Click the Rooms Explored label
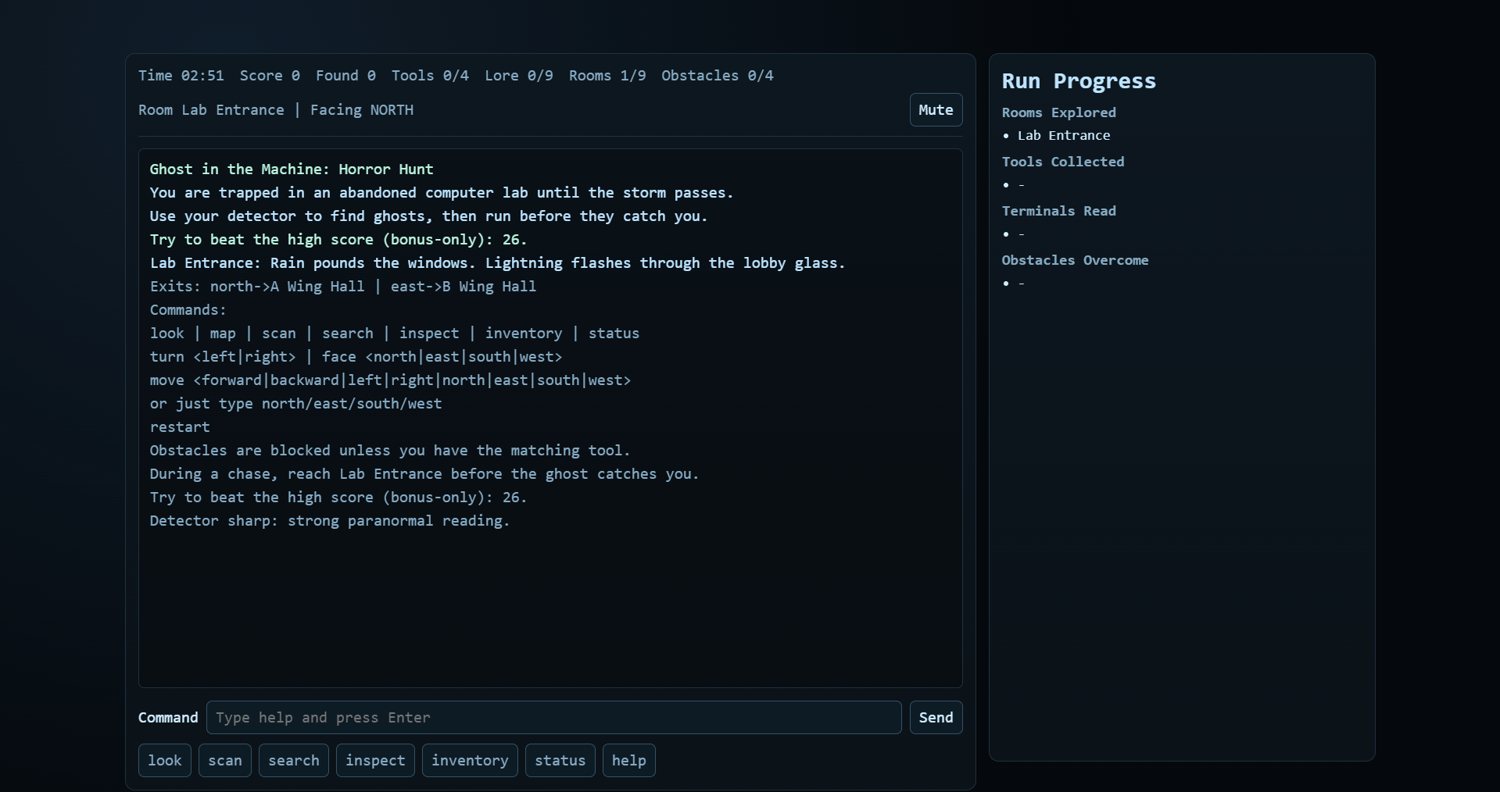This screenshot has height=792, width=1500. [1059, 113]
